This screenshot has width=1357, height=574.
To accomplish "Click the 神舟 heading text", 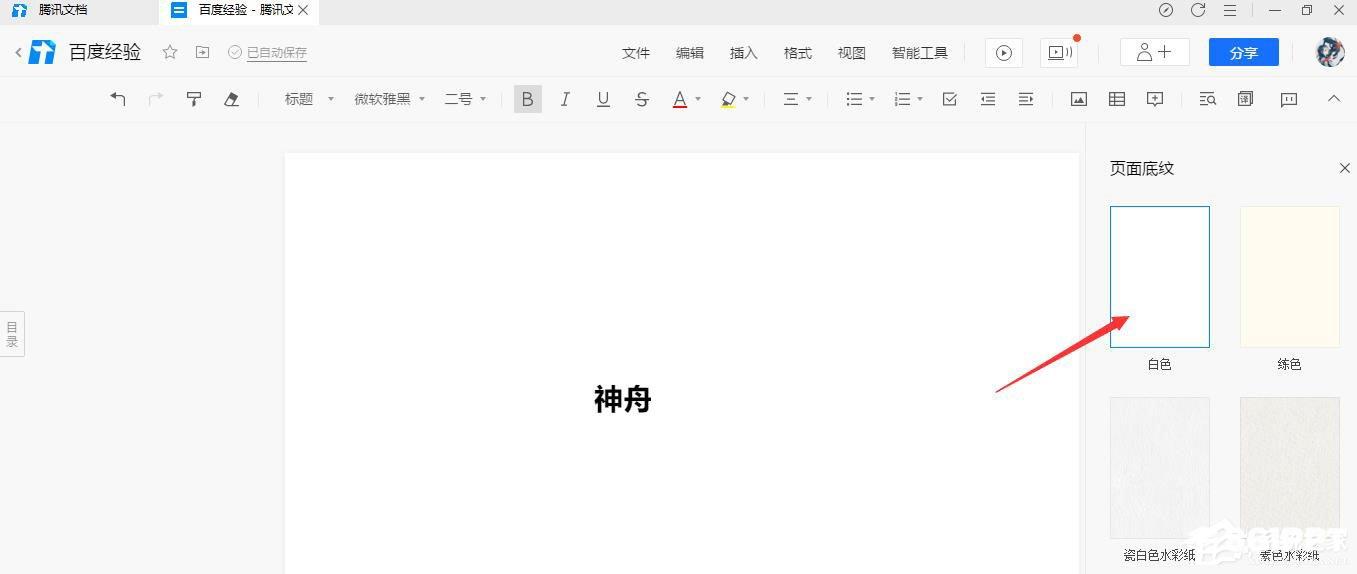I will click(623, 400).
